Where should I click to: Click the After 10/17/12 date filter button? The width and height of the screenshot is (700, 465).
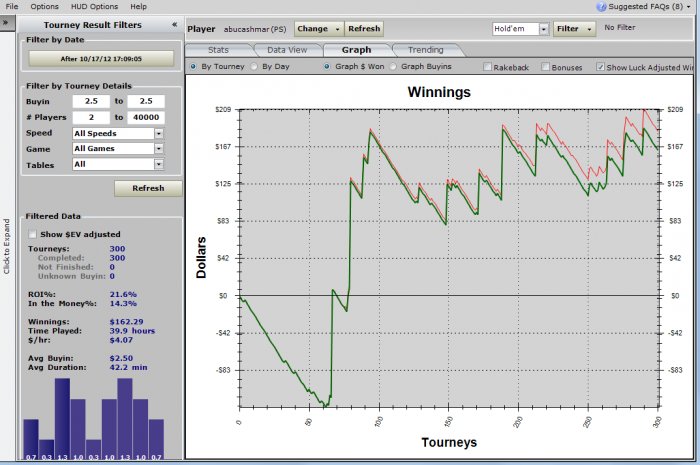101,59
